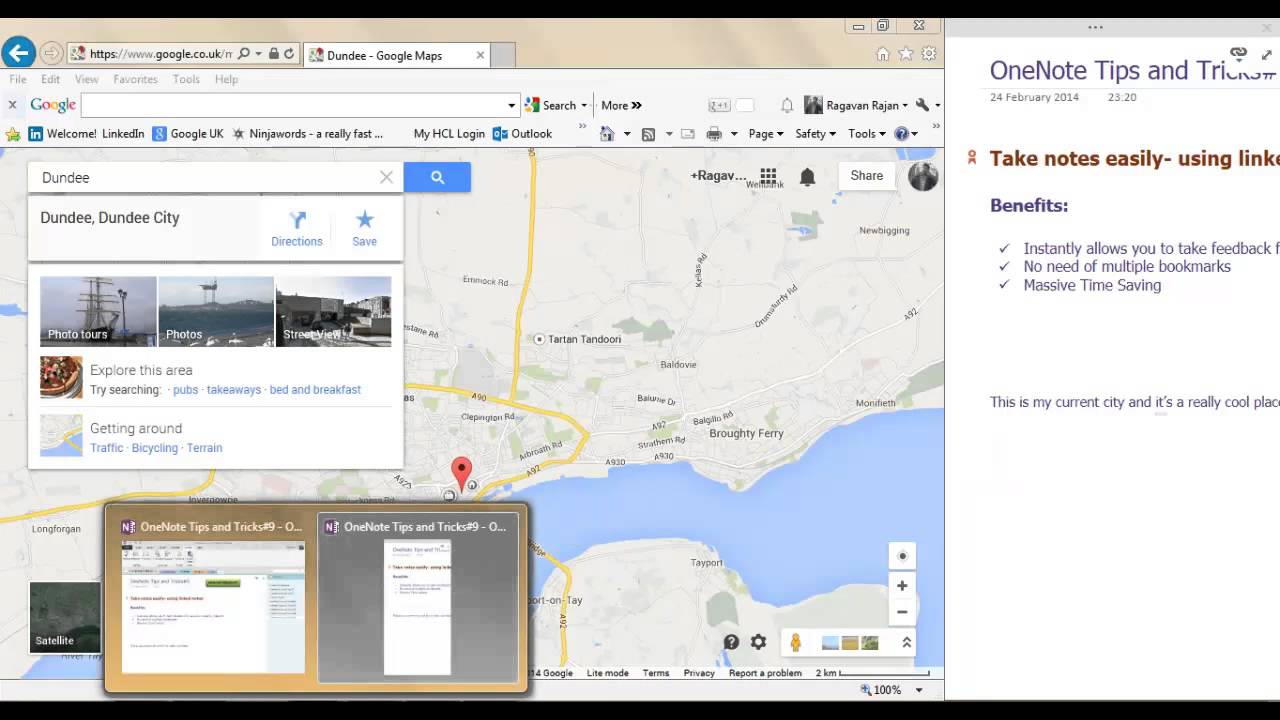Switch to the Satellite view thumbnail
Screen dimensions: 1280x720
(x=64, y=617)
